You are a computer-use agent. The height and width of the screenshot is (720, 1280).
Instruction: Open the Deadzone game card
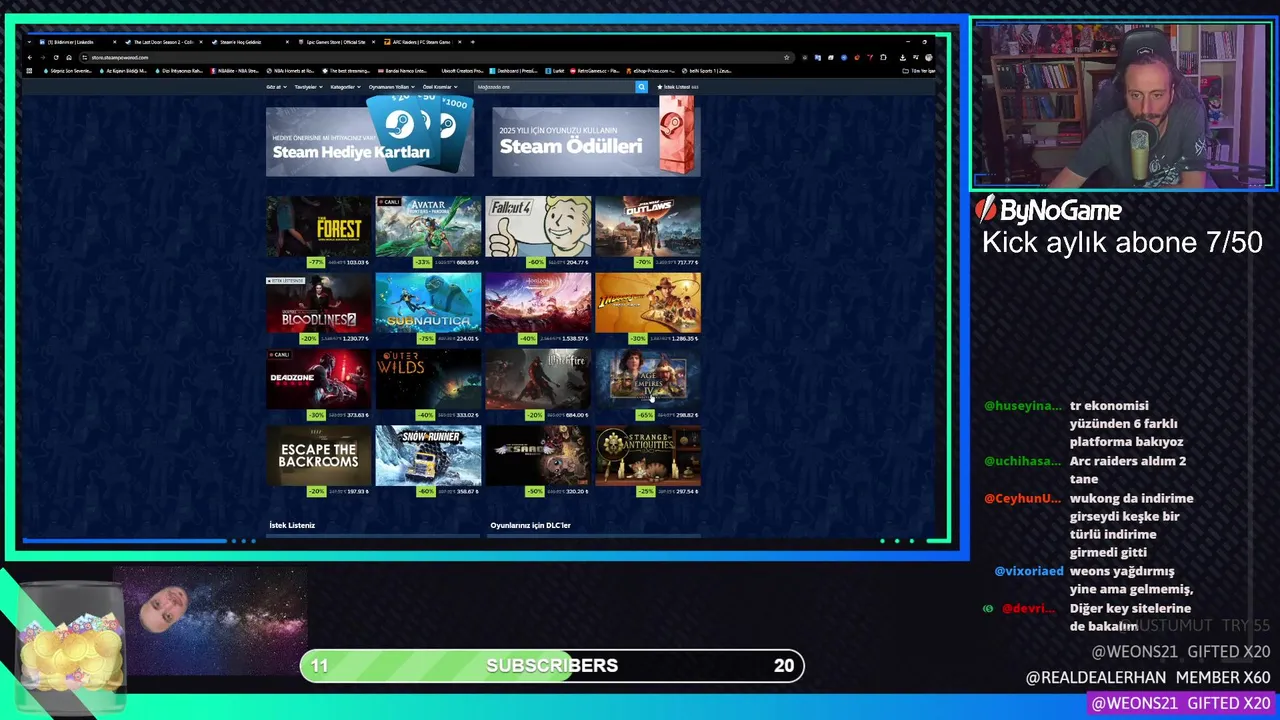click(318, 384)
